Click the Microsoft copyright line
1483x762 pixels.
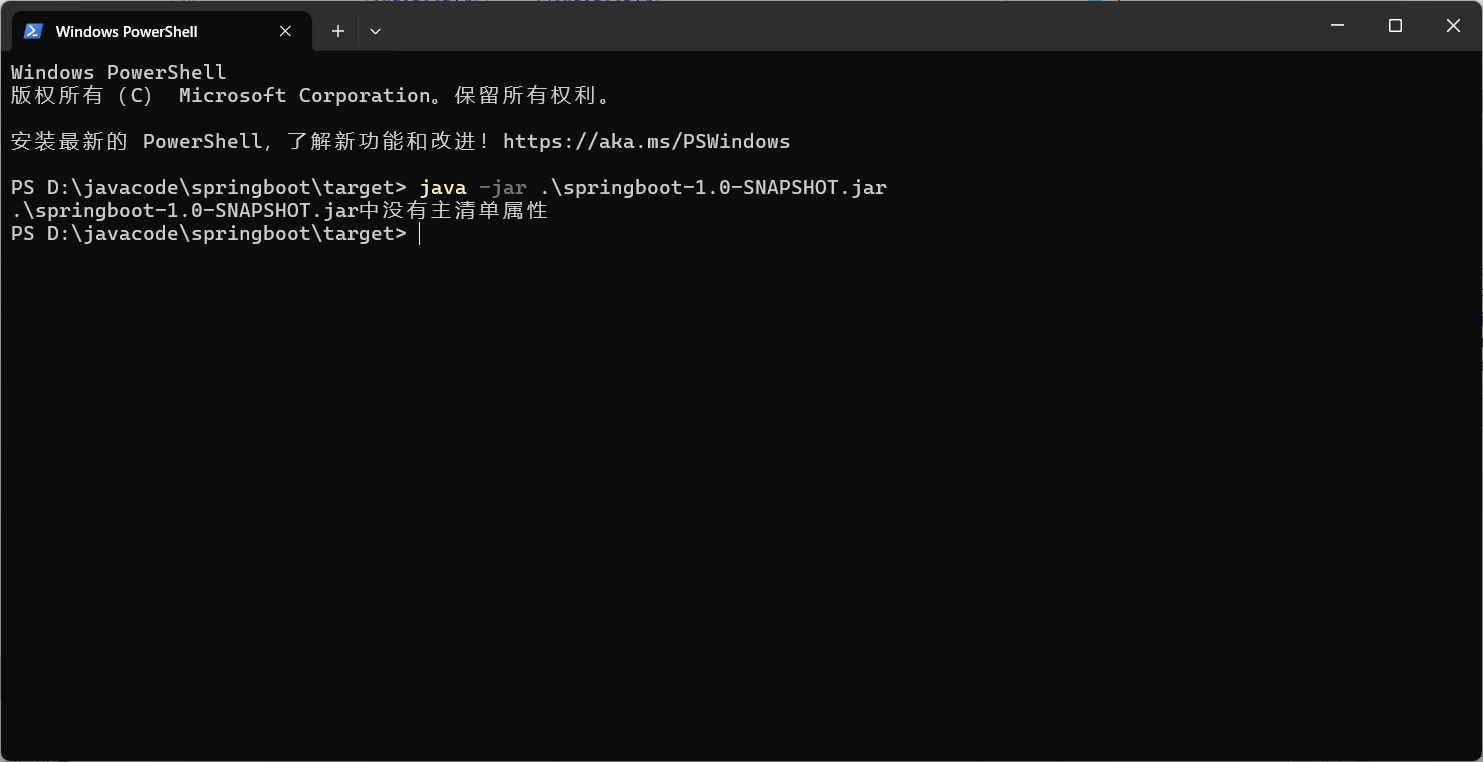point(310,95)
